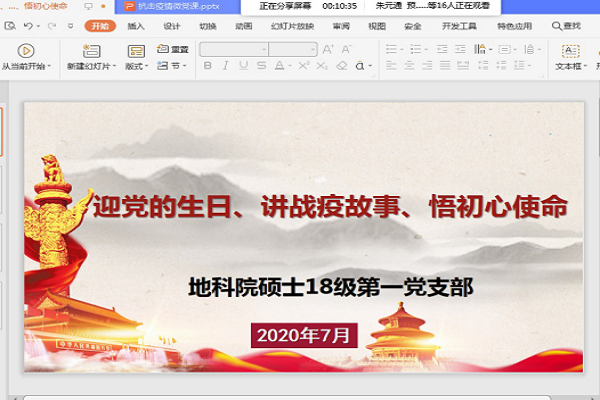
Task: Click the monitor icon beside the first document tab
Action: click(x=88, y=6)
